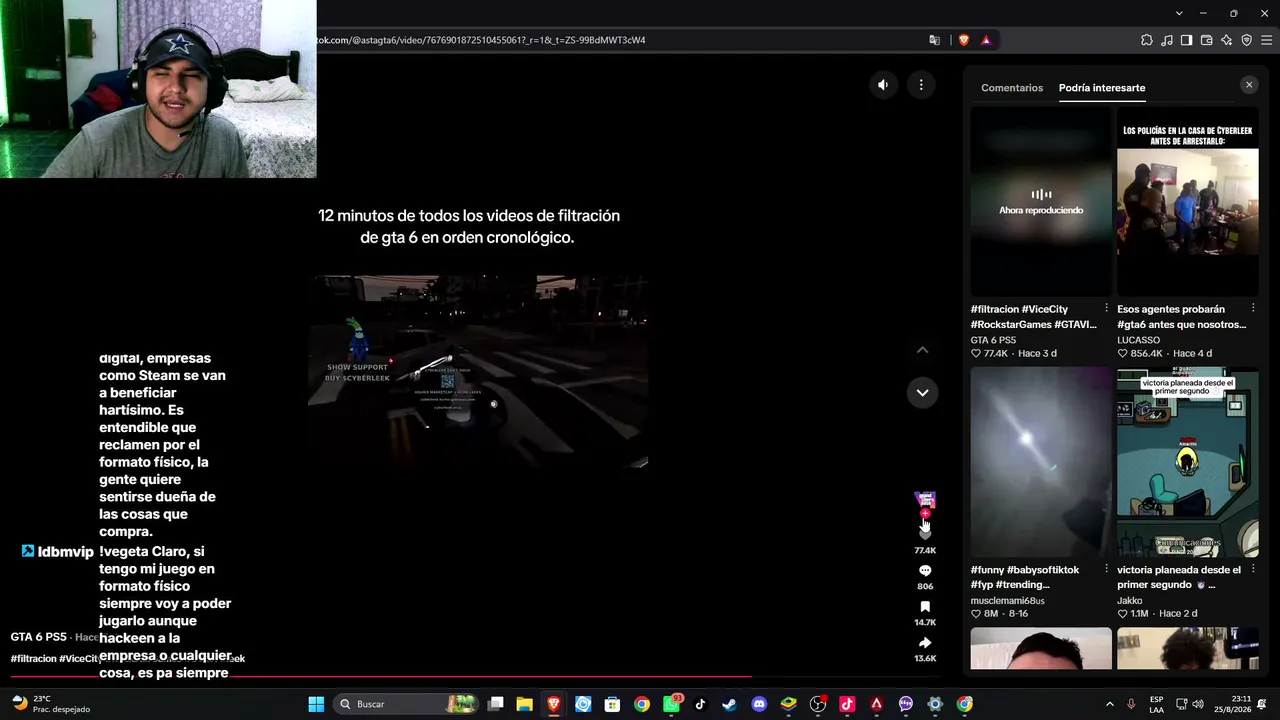
Task: Visit the Jakko creator profile
Action: pyautogui.click(x=1130, y=601)
